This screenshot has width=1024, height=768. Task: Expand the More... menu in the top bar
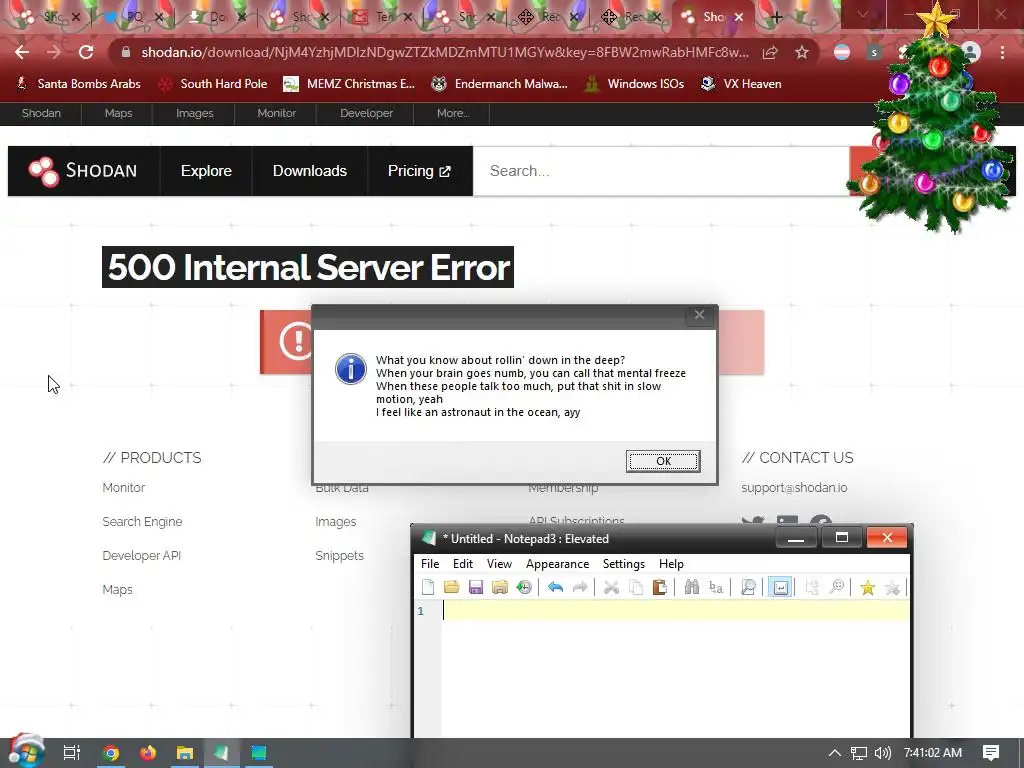click(453, 113)
